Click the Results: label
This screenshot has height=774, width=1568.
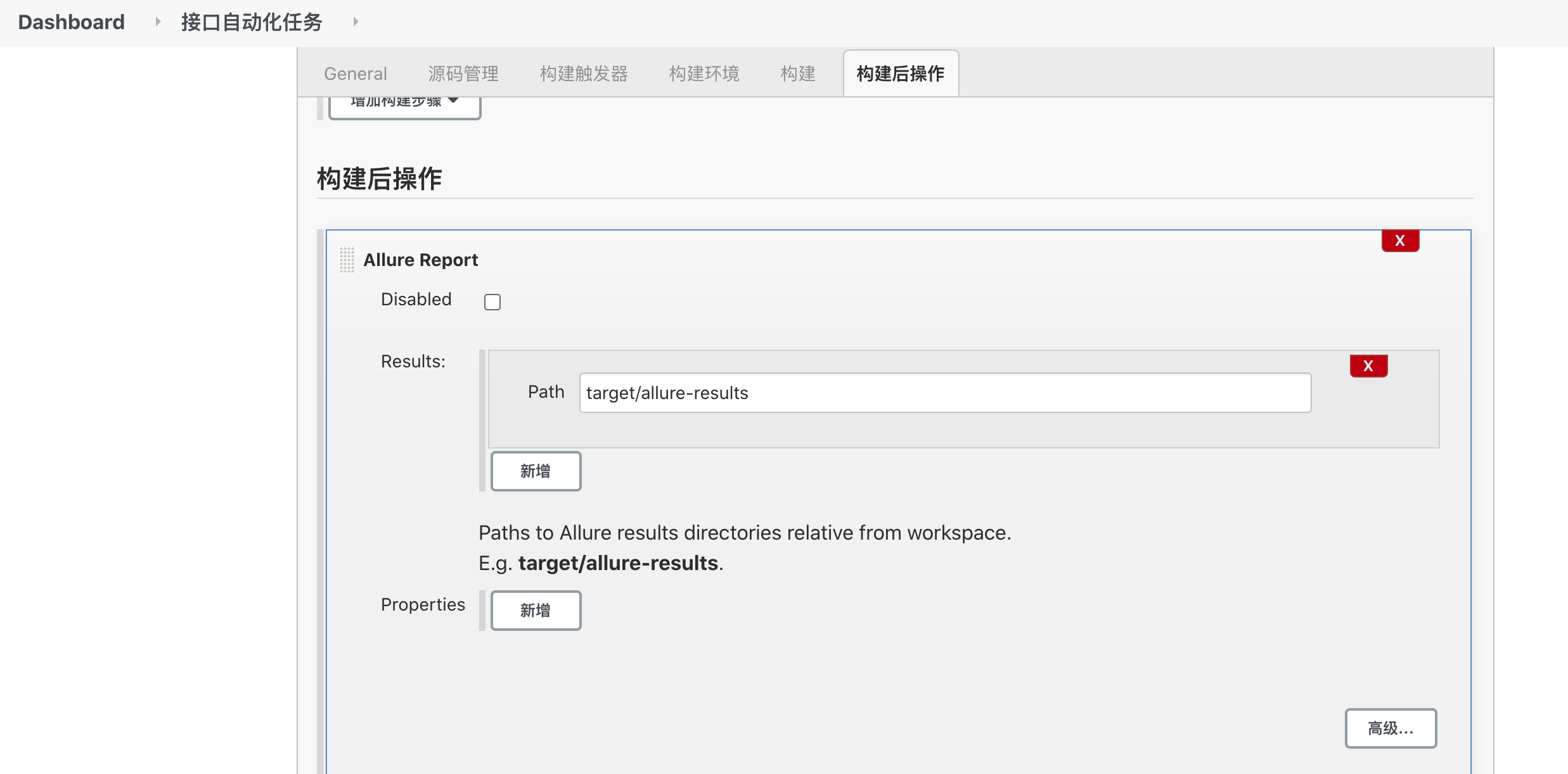tap(413, 361)
